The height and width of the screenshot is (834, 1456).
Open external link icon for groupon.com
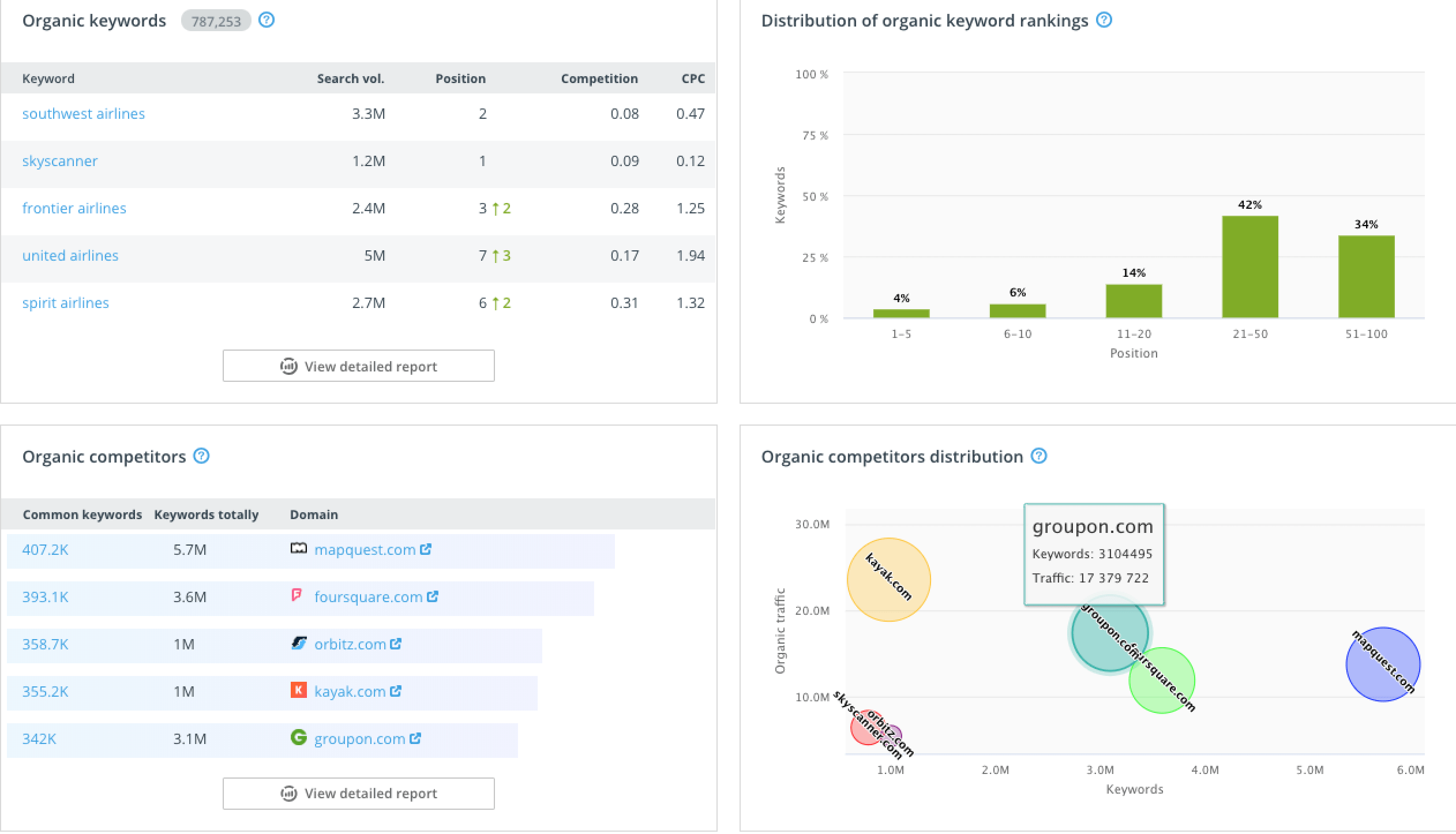[x=415, y=738]
